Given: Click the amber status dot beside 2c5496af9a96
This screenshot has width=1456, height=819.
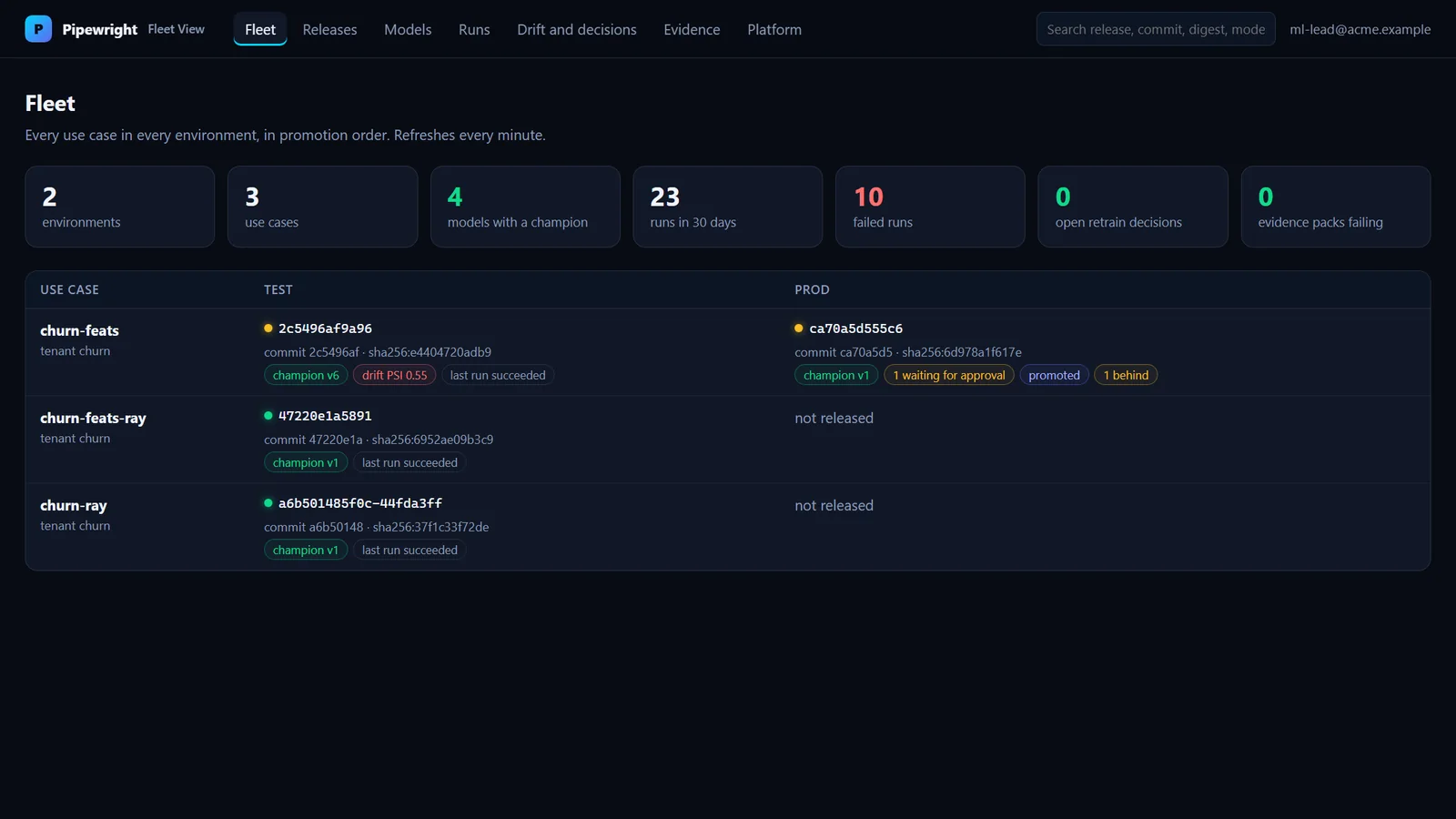Looking at the screenshot, I should pos(268,329).
